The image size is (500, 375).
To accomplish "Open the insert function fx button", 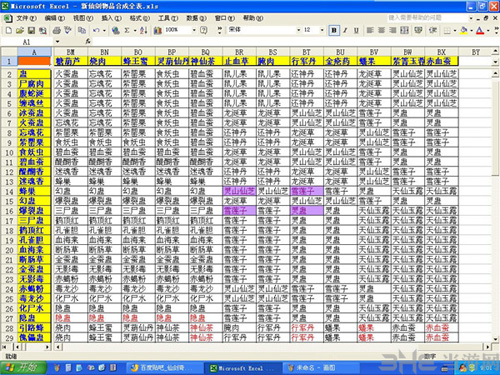I will [88, 41].
